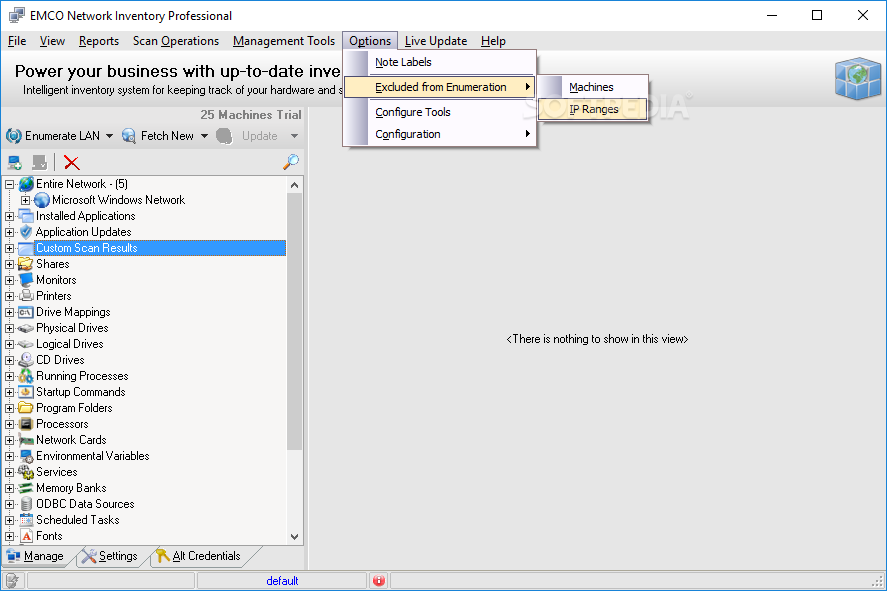
Task: Click the Running Processes icon
Action: pyautogui.click(x=26, y=376)
